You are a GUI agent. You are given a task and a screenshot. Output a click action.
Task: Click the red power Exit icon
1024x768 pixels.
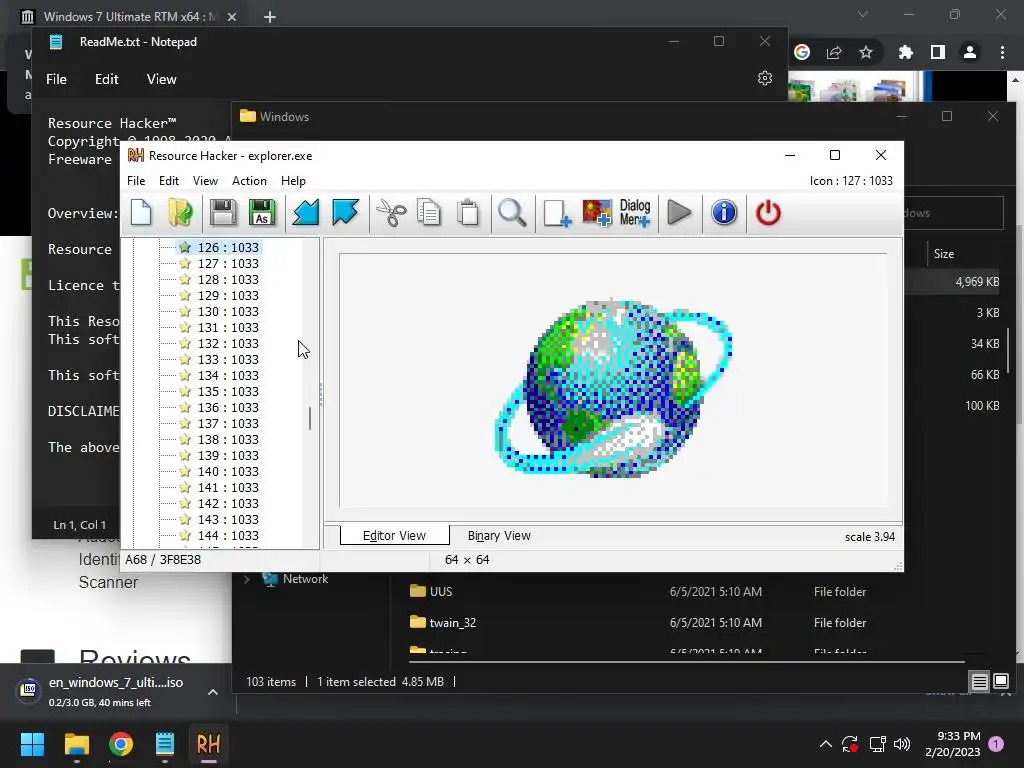768,213
